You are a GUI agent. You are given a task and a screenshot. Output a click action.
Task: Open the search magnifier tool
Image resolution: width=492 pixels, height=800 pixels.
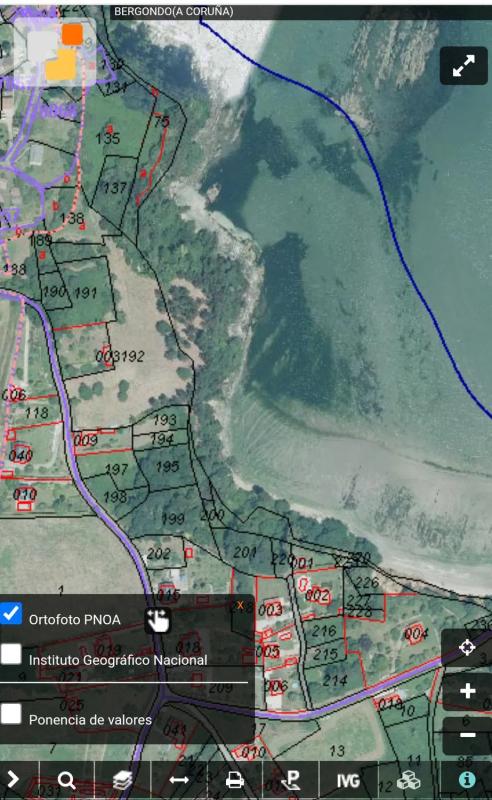click(67, 780)
